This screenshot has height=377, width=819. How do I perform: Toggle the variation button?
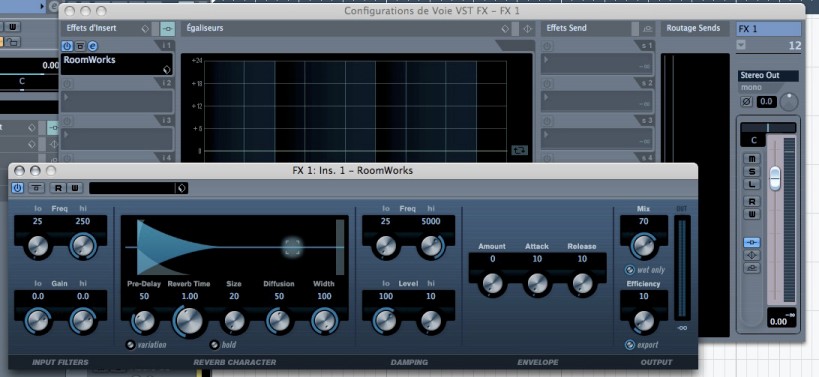pos(130,345)
